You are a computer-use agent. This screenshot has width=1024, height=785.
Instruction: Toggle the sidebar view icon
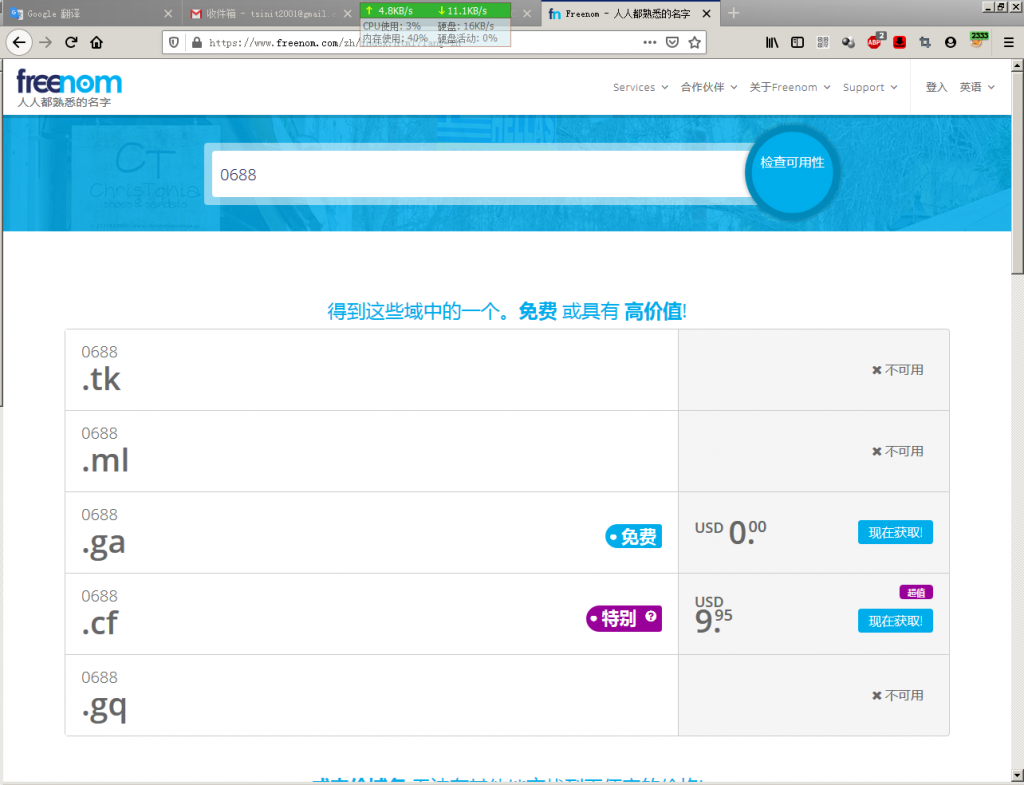click(x=797, y=42)
